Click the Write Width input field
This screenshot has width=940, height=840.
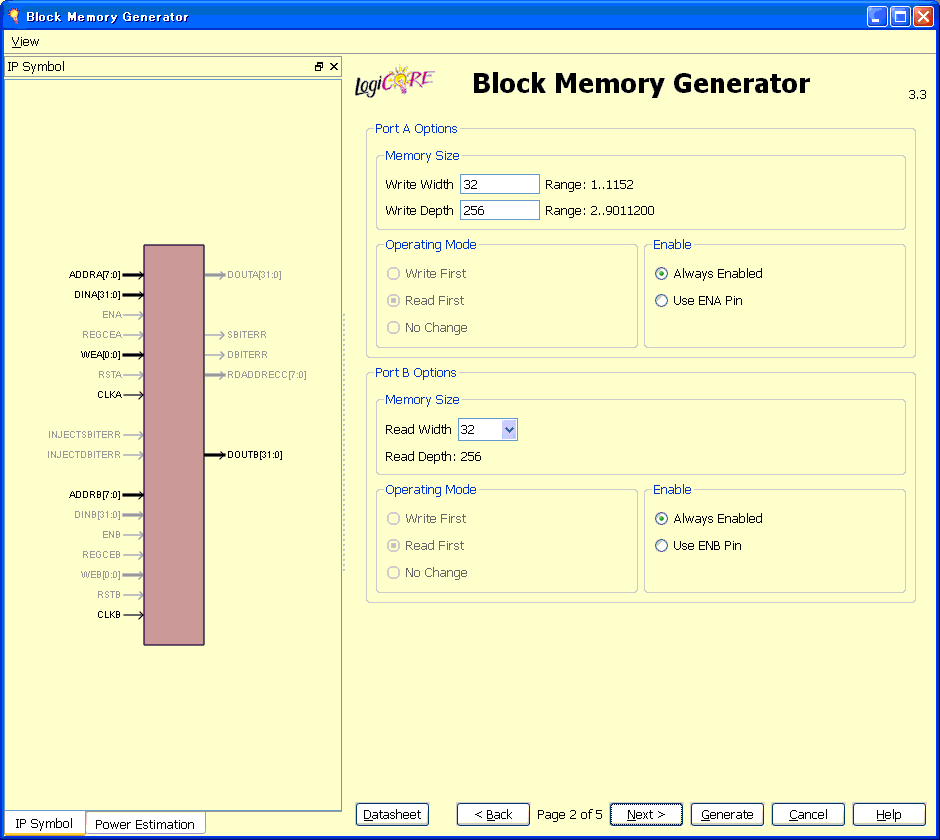click(500, 184)
